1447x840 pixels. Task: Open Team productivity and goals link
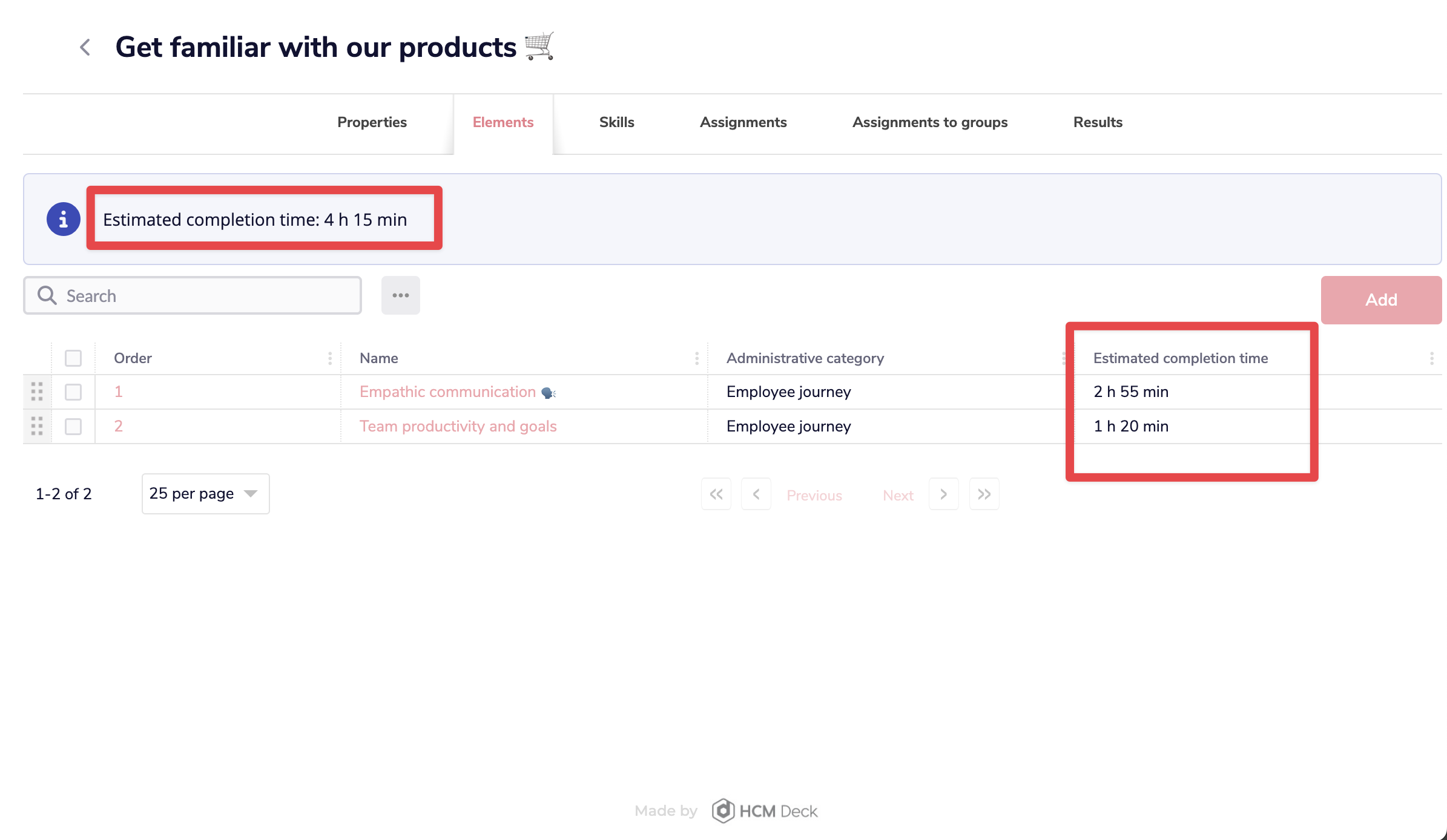point(458,426)
